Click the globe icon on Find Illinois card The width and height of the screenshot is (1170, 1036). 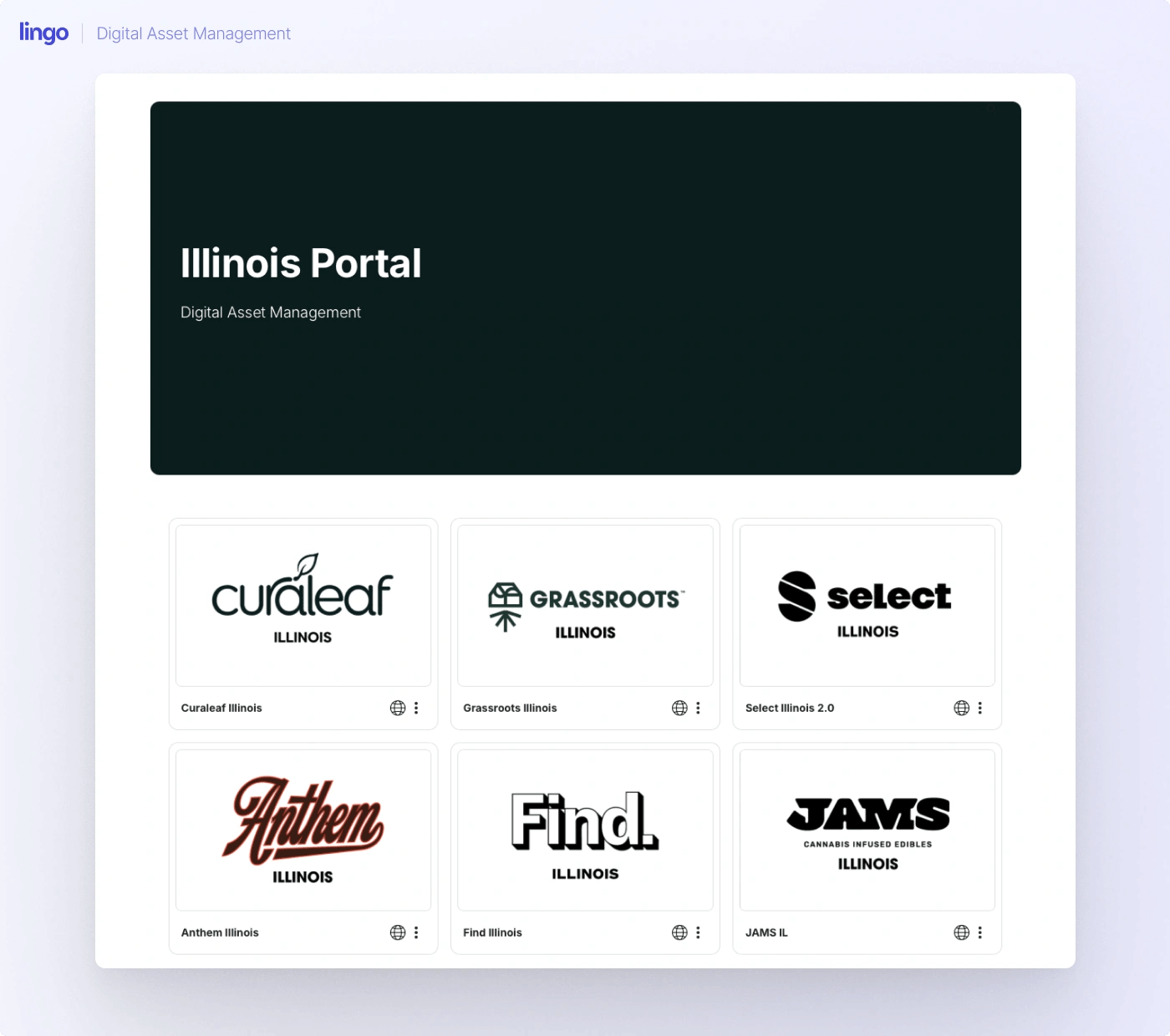coord(679,932)
